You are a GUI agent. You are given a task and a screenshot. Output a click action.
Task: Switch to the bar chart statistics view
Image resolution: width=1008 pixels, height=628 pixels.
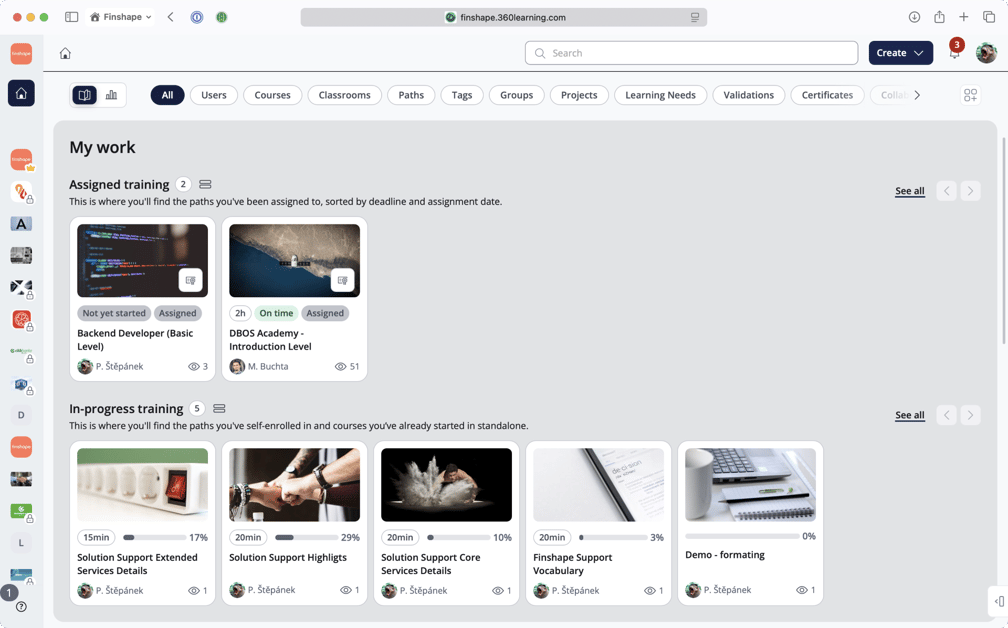click(111, 95)
